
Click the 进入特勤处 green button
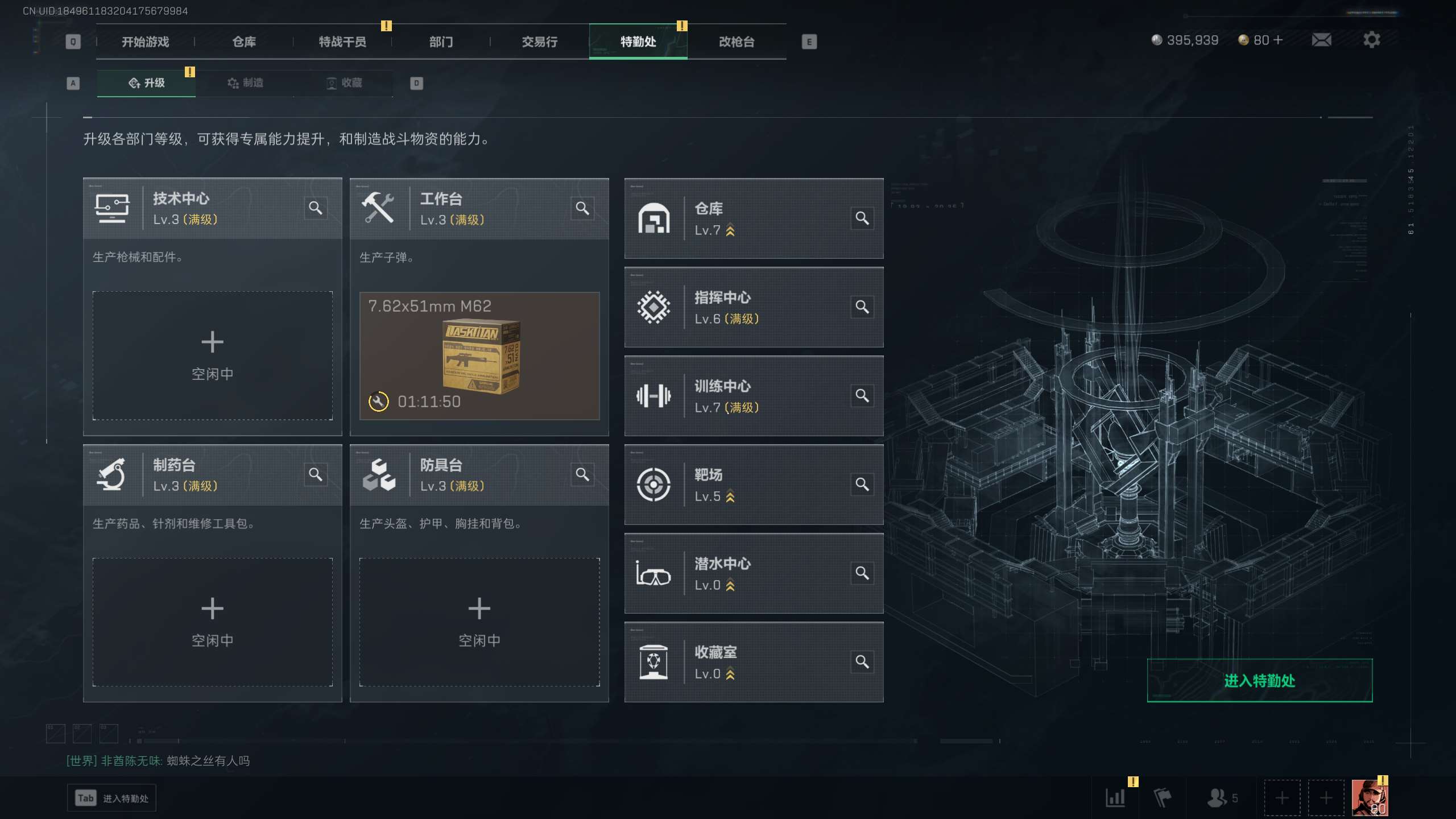[x=1260, y=680]
